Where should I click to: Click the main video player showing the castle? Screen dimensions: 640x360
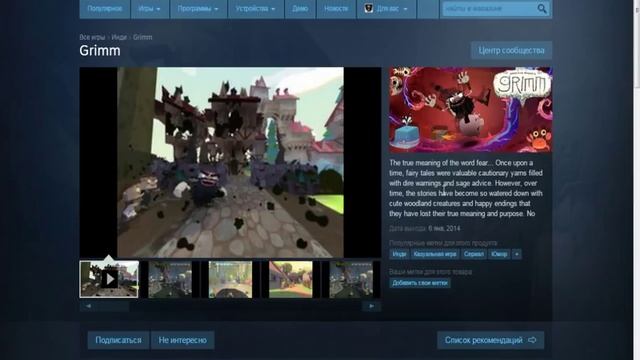tap(230, 162)
